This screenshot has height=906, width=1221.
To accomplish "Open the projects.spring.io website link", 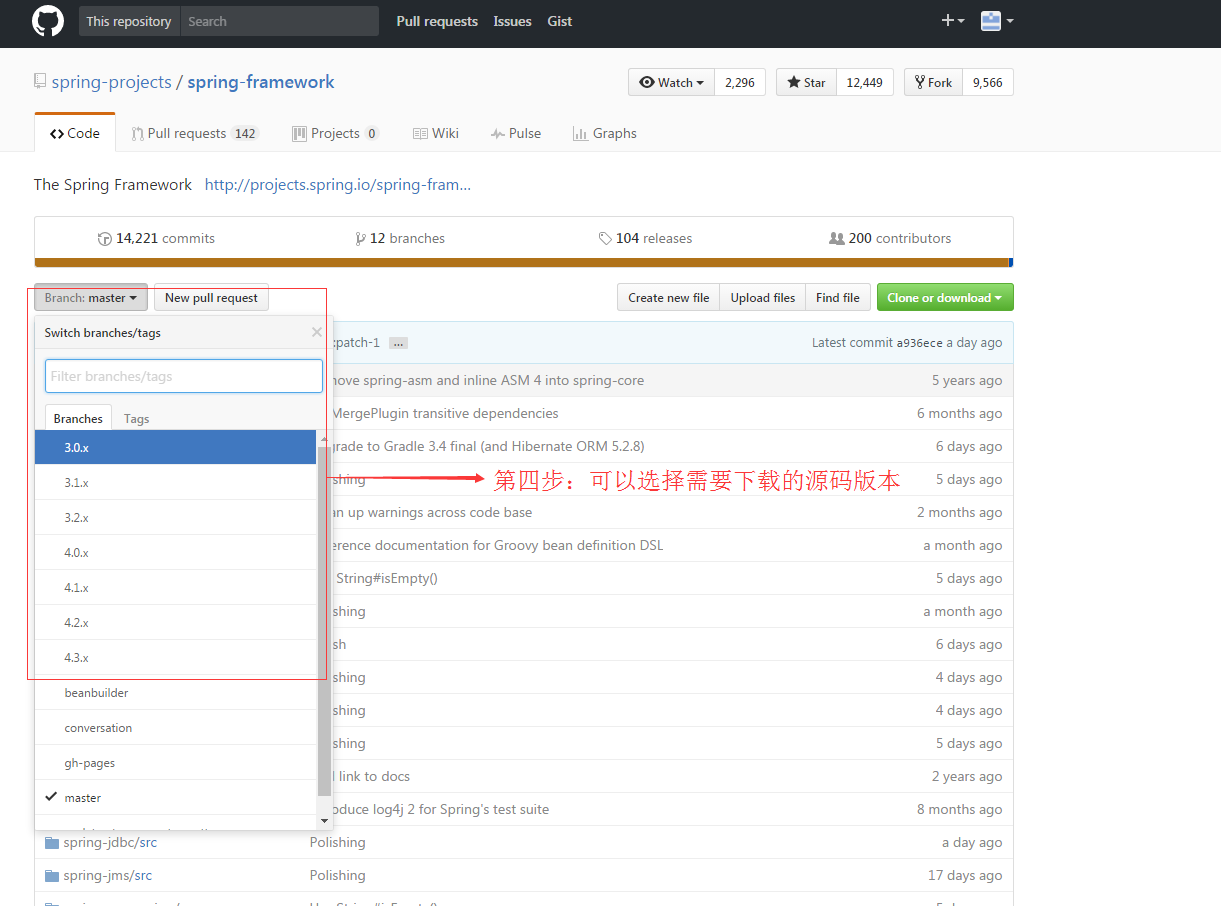I will [338, 184].
